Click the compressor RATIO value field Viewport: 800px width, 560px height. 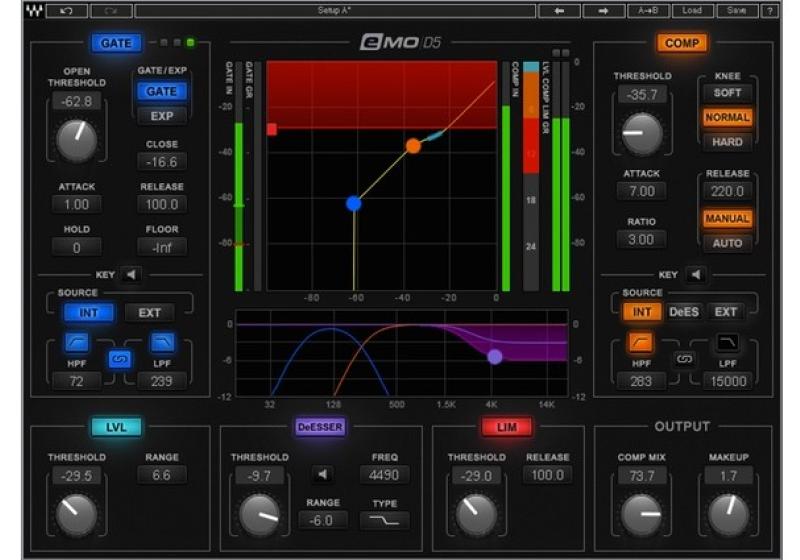click(641, 240)
